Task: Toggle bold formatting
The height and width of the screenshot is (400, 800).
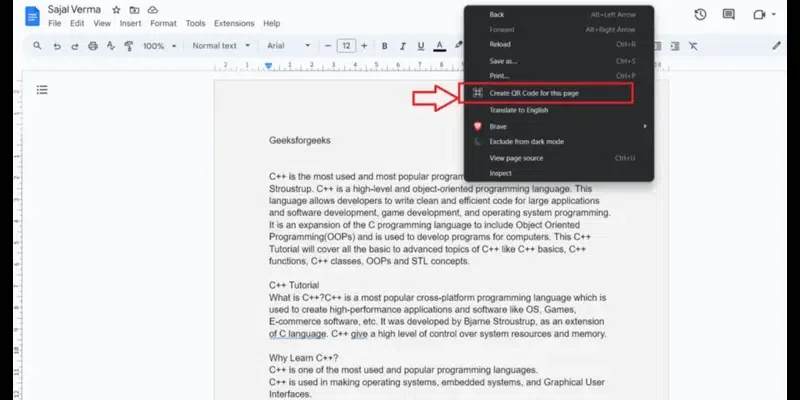Action: pyautogui.click(x=385, y=46)
